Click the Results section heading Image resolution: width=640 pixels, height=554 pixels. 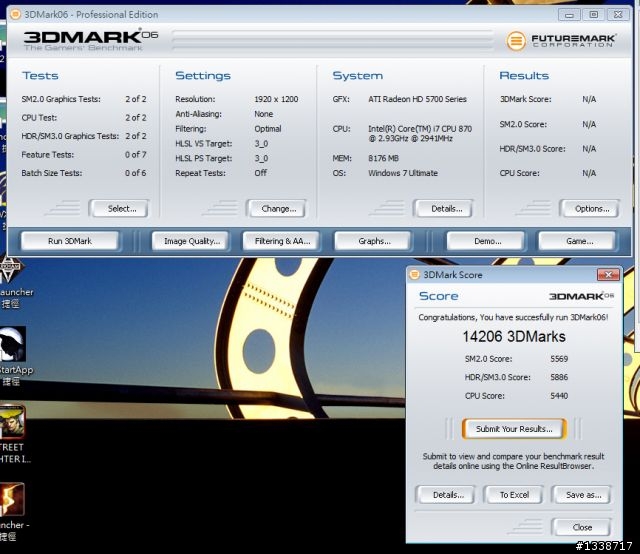tap(524, 76)
